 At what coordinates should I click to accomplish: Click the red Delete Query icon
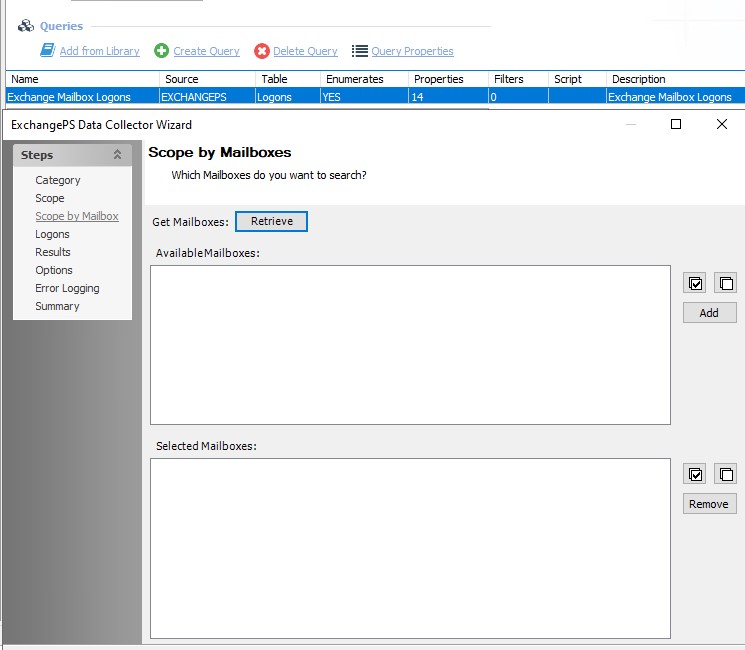(262, 51)
